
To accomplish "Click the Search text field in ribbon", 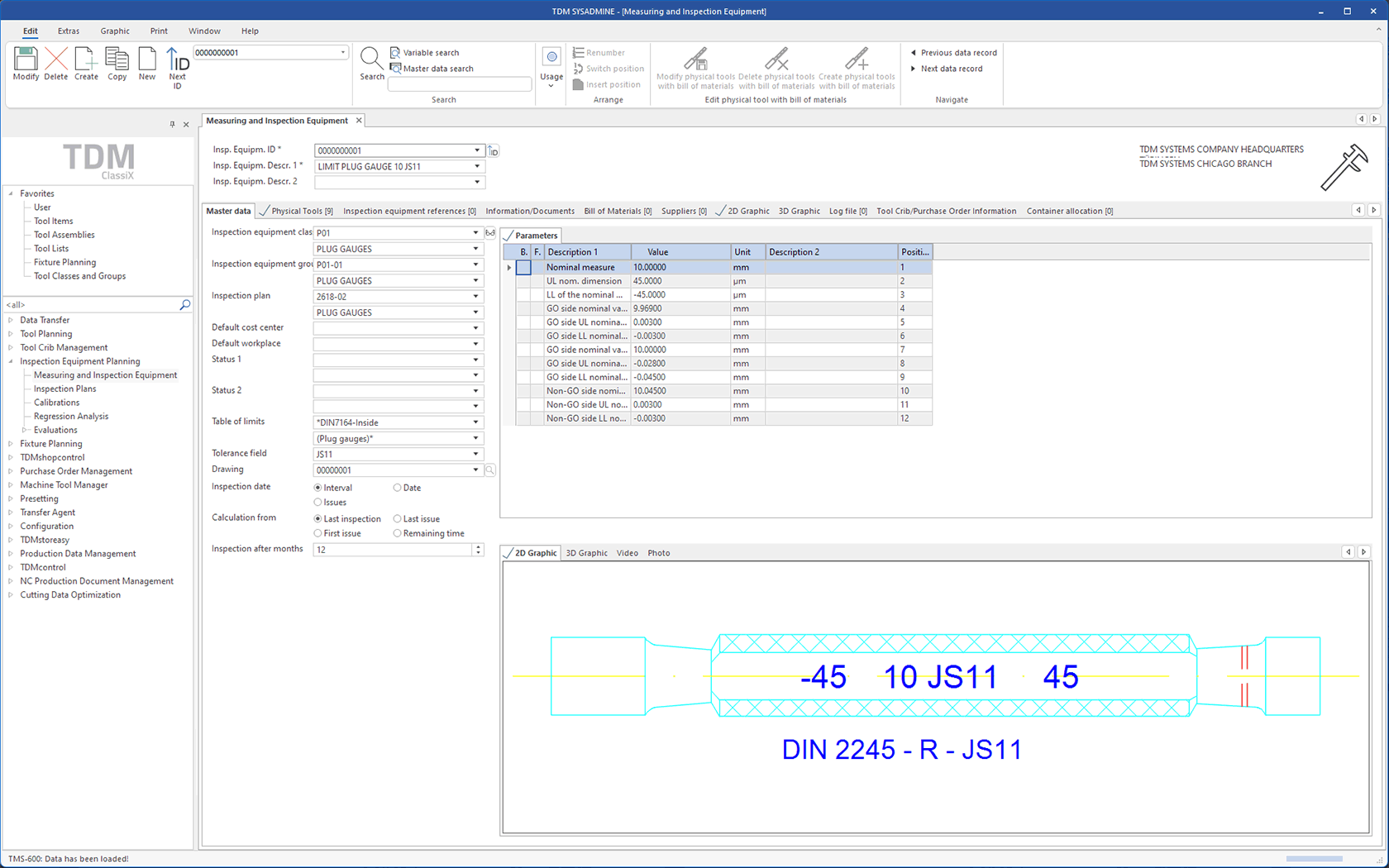I will point(460,84).
